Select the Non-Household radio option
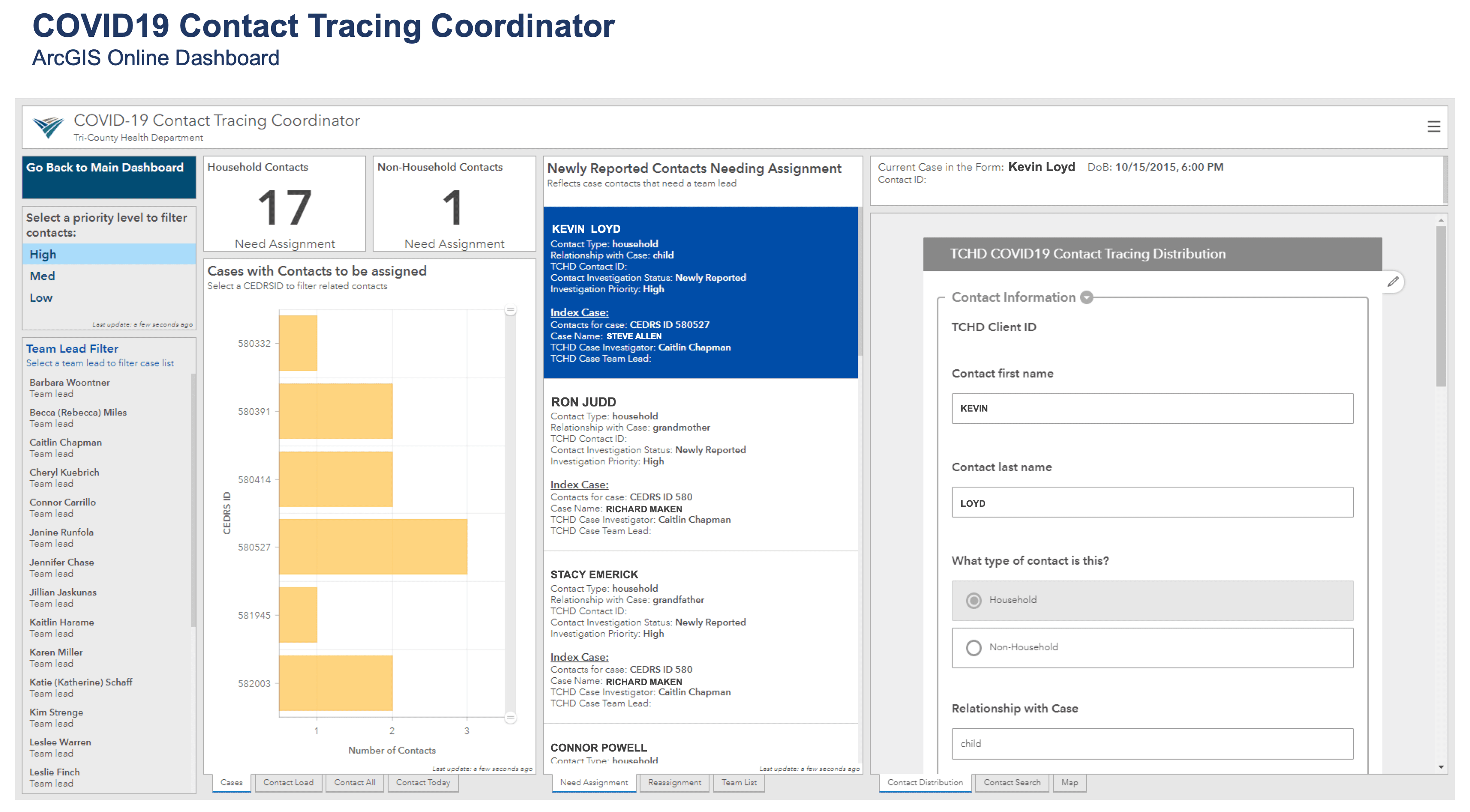 tap(974, 647)
